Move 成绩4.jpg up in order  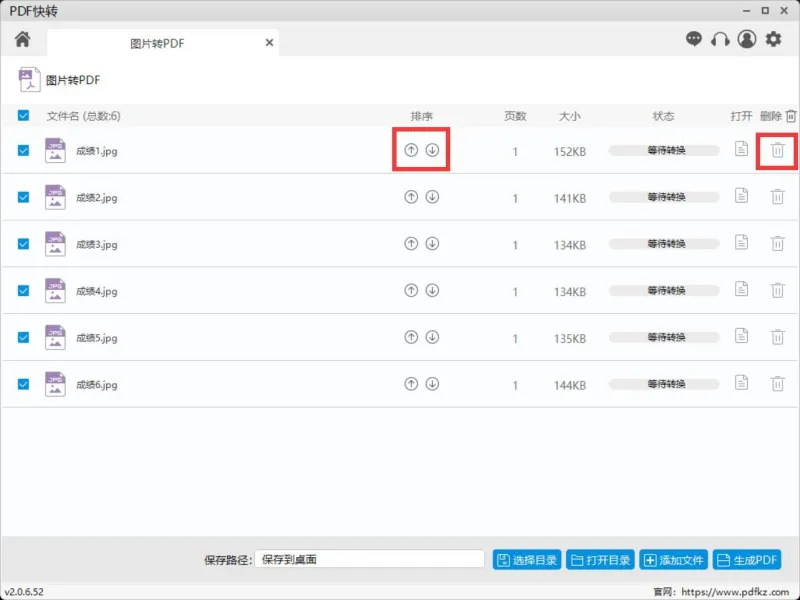point(411,290)
